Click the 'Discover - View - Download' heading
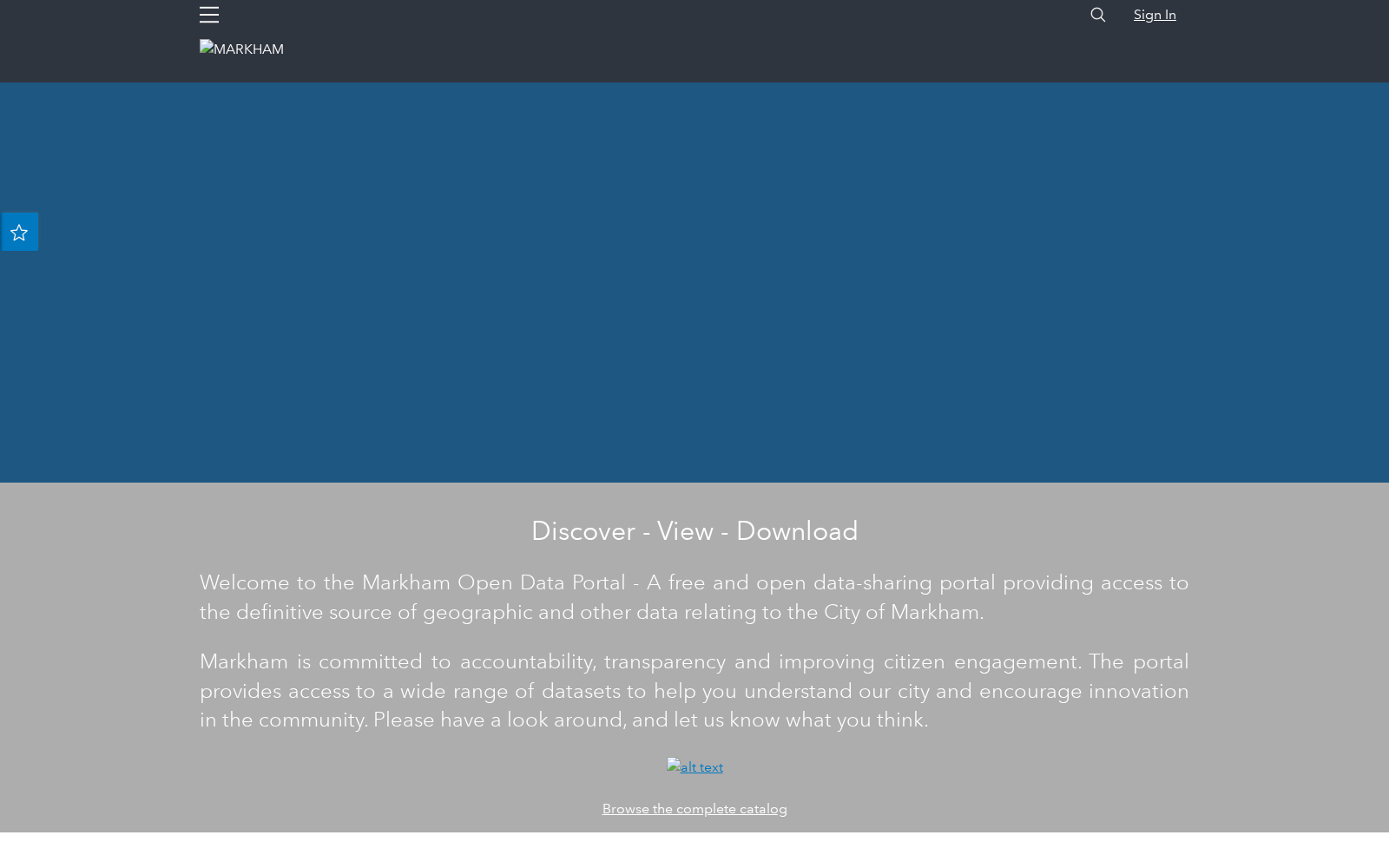 point(694,530)
